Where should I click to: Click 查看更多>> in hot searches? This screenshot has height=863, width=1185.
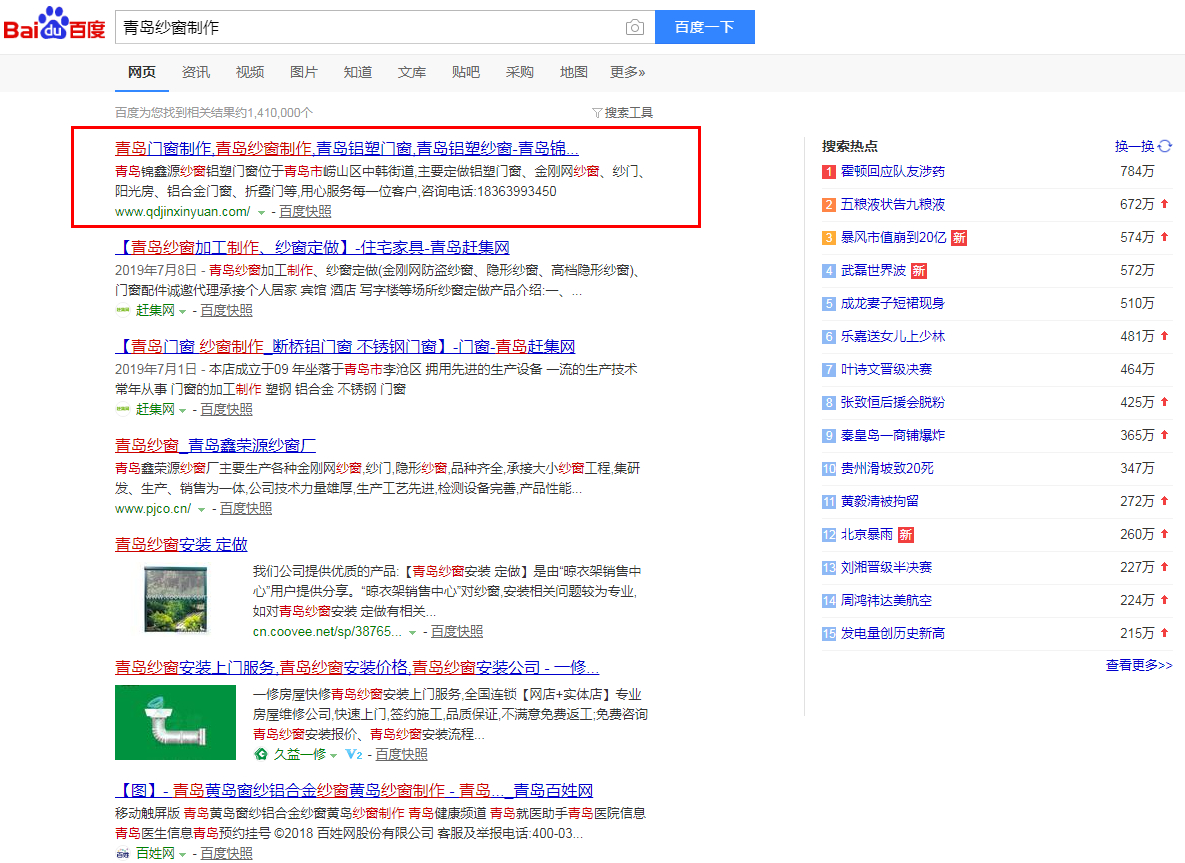click(x=1139, y=665)
